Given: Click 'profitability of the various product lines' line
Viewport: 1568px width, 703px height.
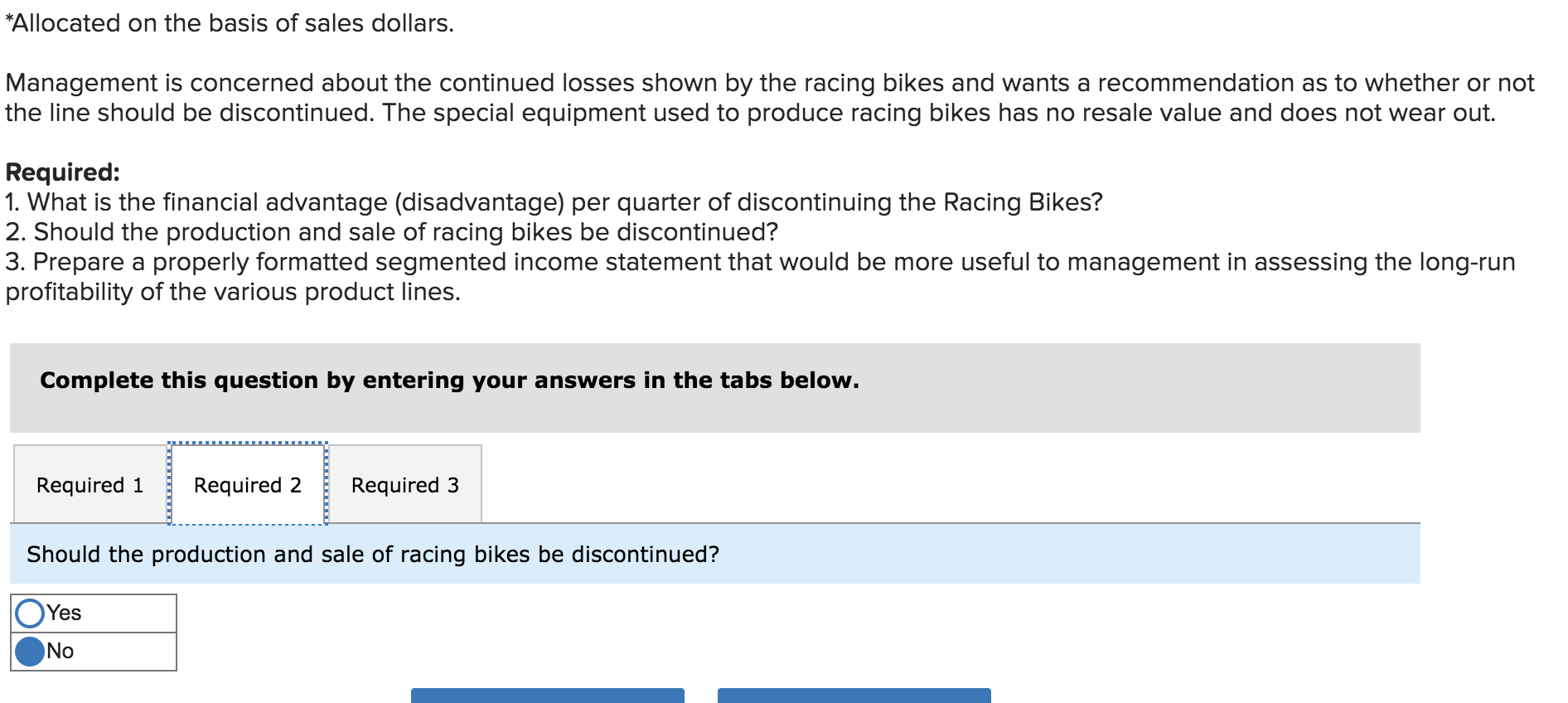Looking at the screenshot, I should (x=232, y=292).
